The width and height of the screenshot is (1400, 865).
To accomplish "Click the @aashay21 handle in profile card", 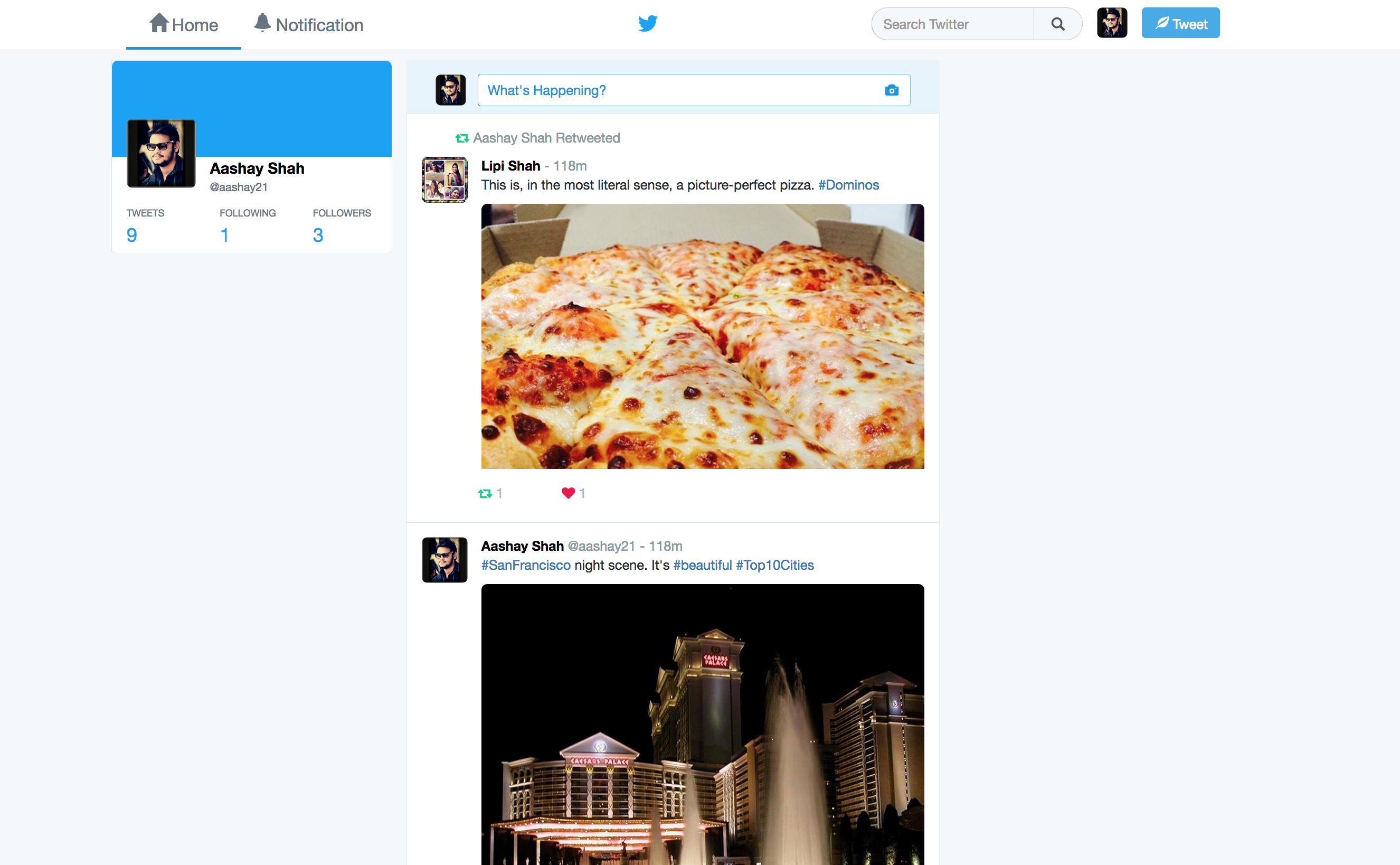I will click(x=239, y=187).
